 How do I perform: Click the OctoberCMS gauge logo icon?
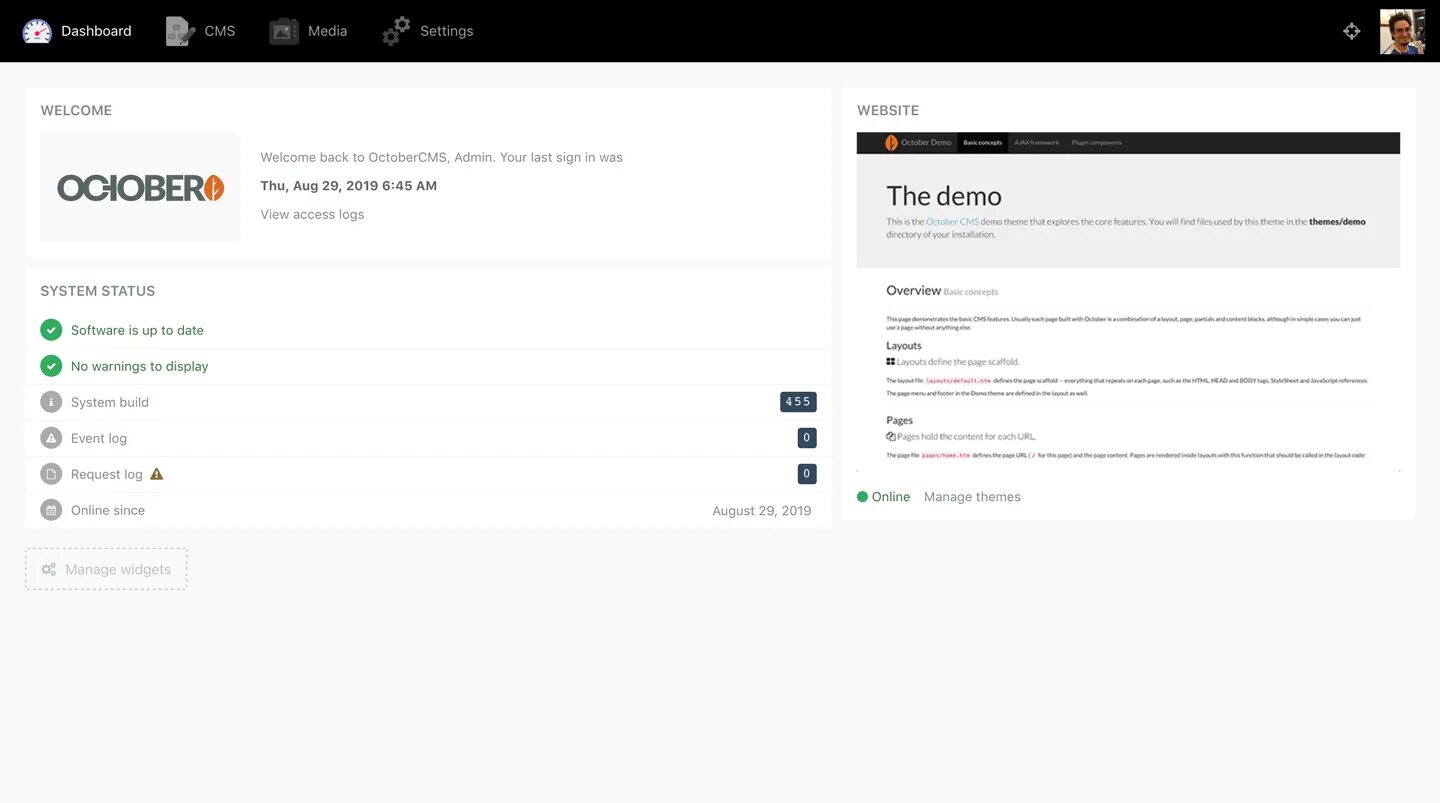[37, 31]
